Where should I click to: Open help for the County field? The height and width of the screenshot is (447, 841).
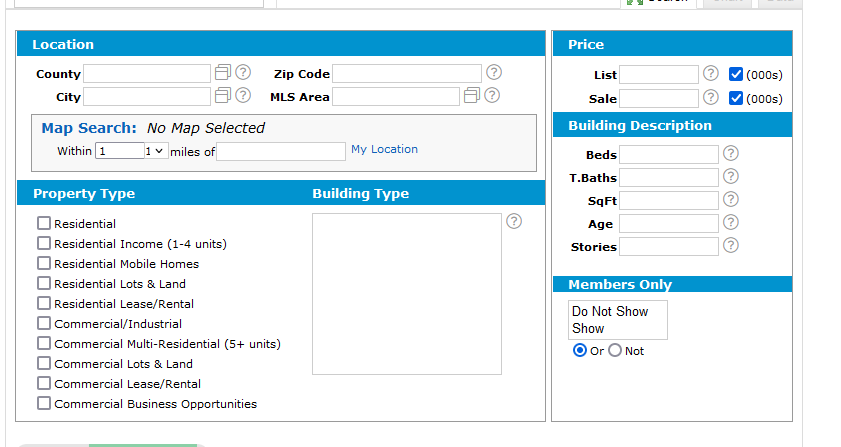(243, 72)
